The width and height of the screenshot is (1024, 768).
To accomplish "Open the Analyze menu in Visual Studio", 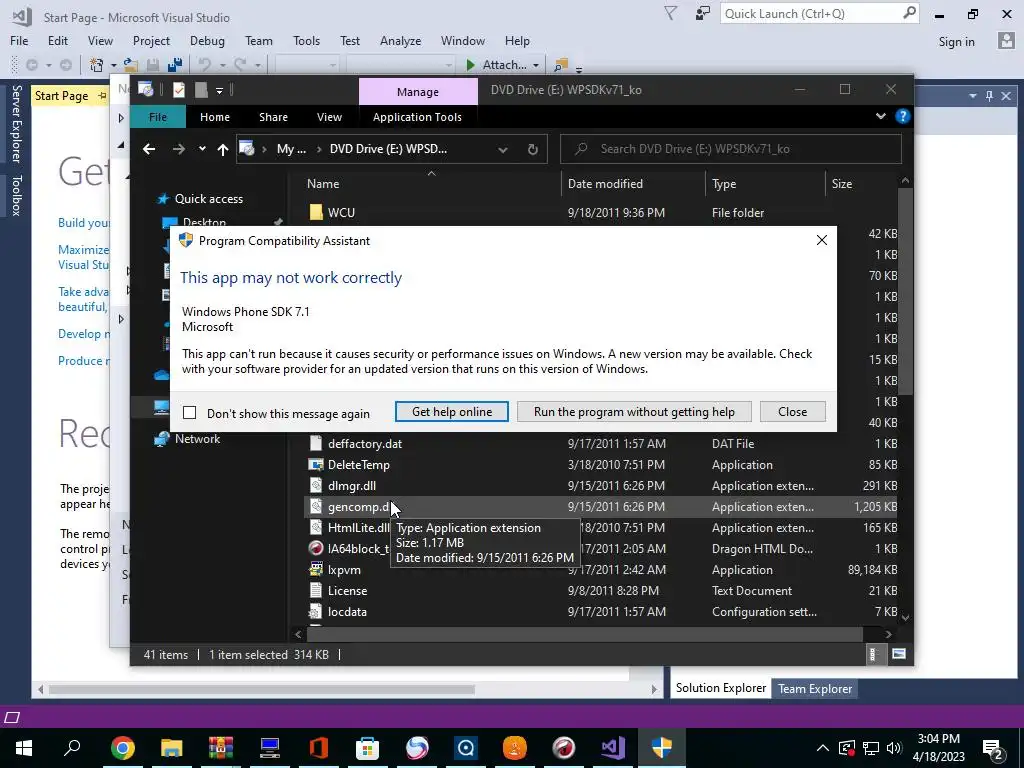I will 400,40.
